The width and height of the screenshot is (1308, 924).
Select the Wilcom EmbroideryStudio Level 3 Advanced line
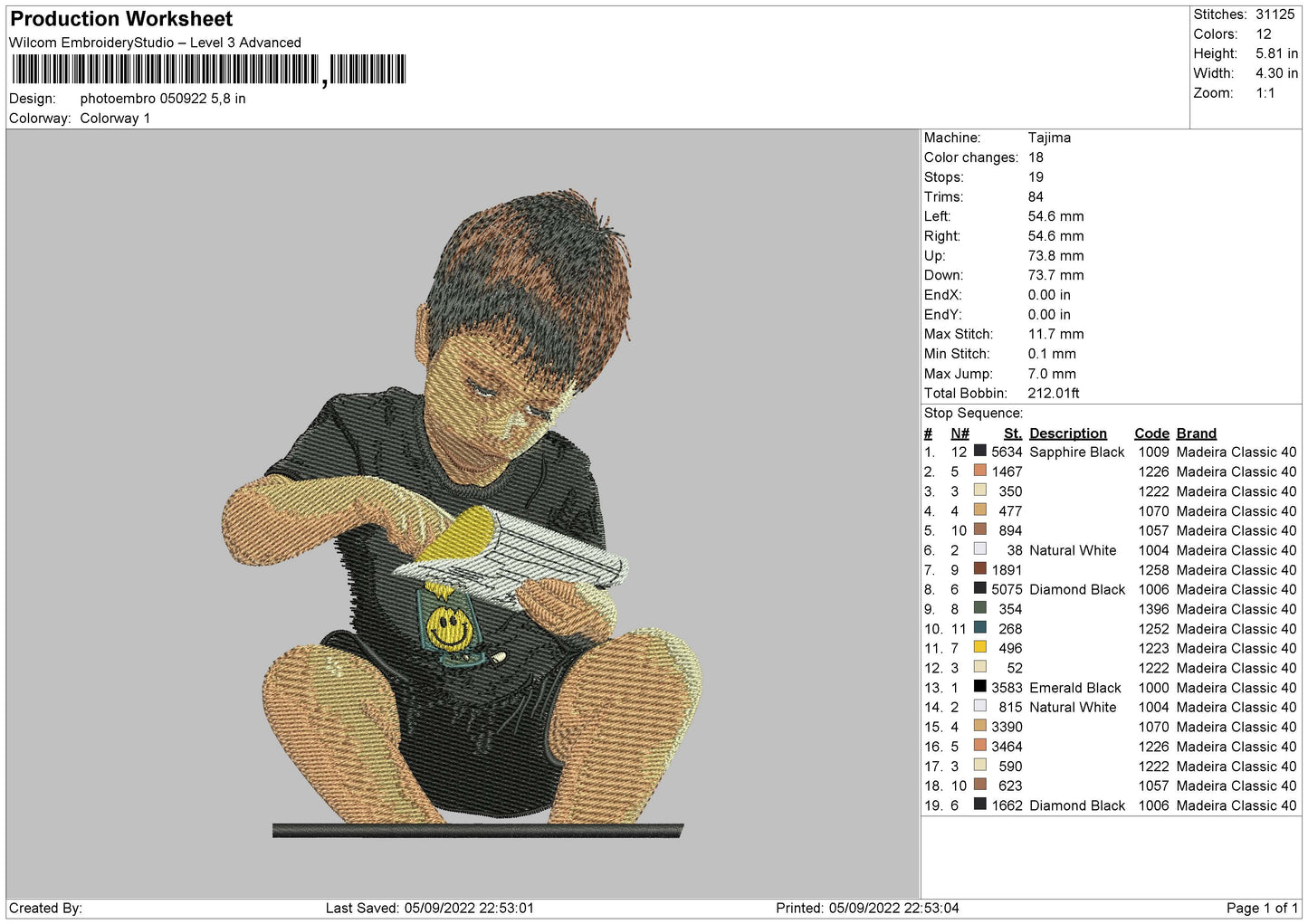pos(155,43)
